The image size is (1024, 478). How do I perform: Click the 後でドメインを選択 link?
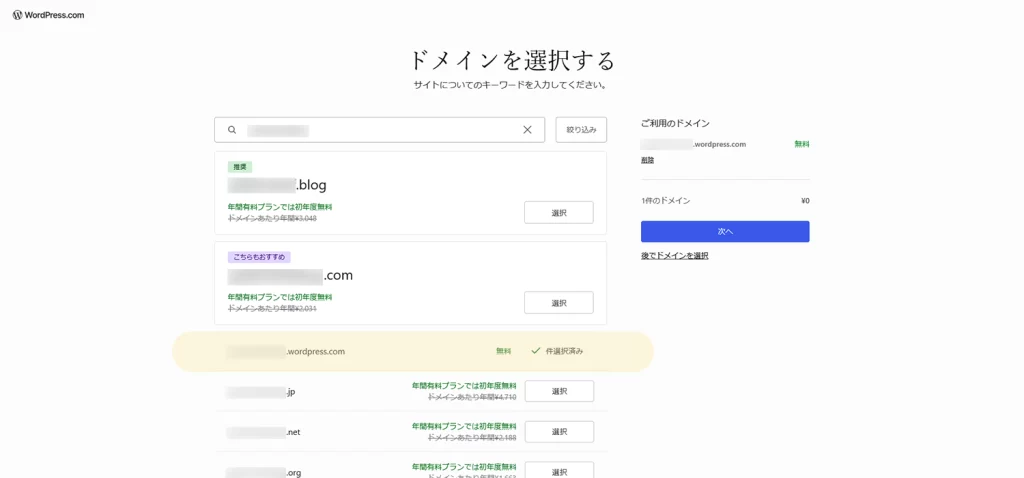tap(674, 256)
